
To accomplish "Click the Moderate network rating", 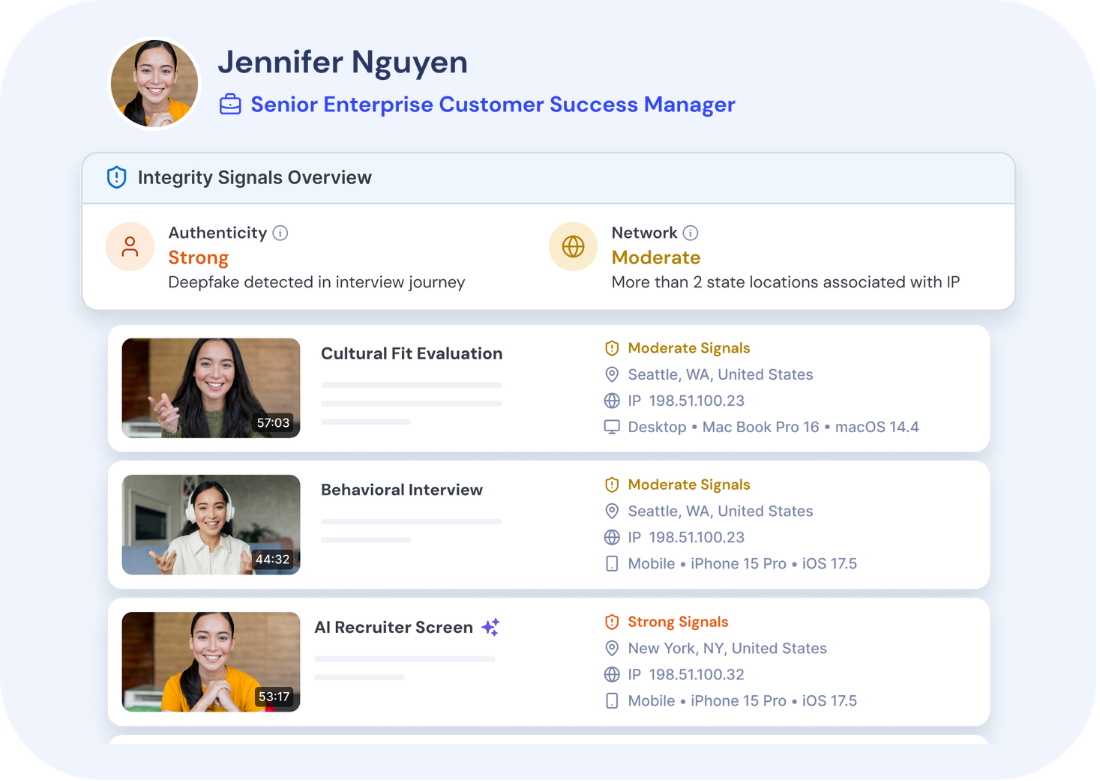I will click(x=656, y=258).
